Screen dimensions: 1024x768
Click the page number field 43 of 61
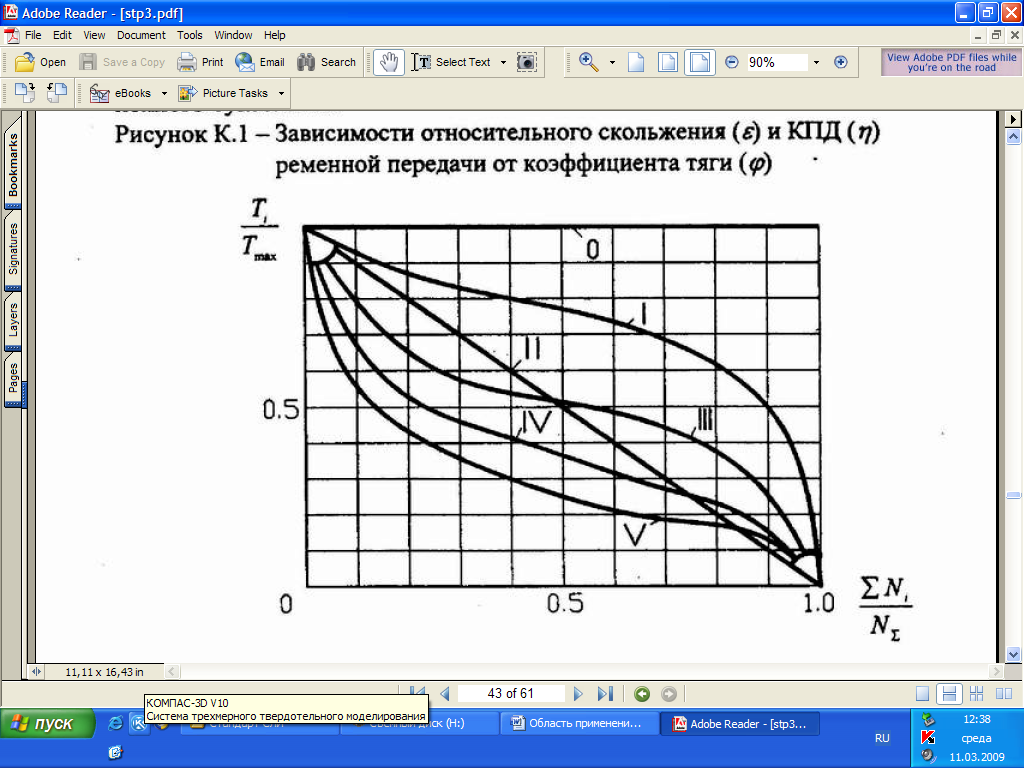tap(511, 694)
